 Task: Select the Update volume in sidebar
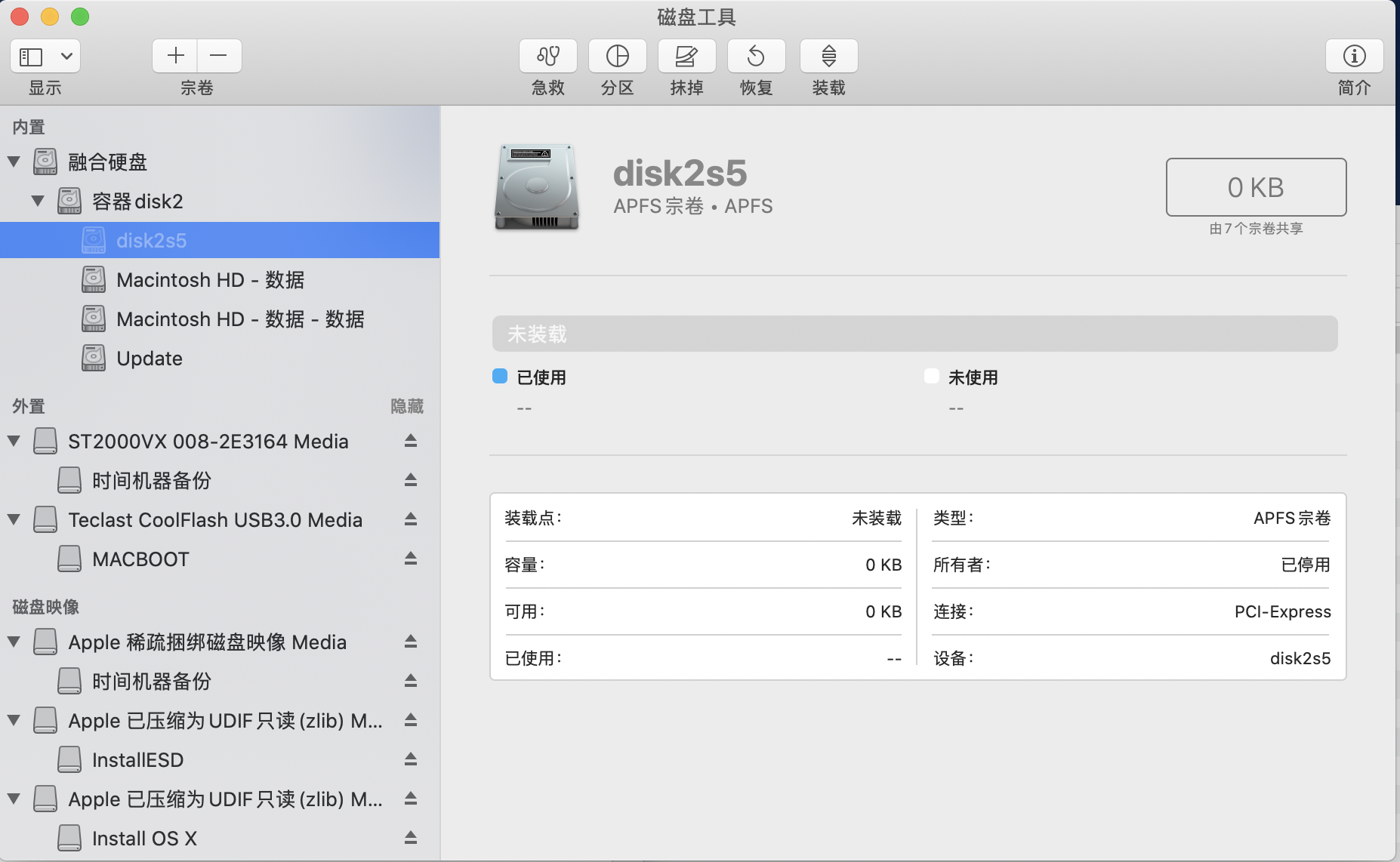tap(150, 359)
